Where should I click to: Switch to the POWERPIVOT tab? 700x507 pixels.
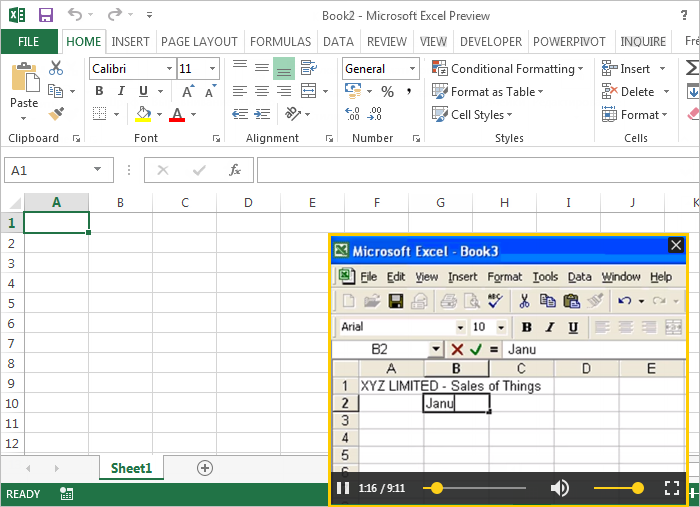pyautogui.click(x=569, y=42)
